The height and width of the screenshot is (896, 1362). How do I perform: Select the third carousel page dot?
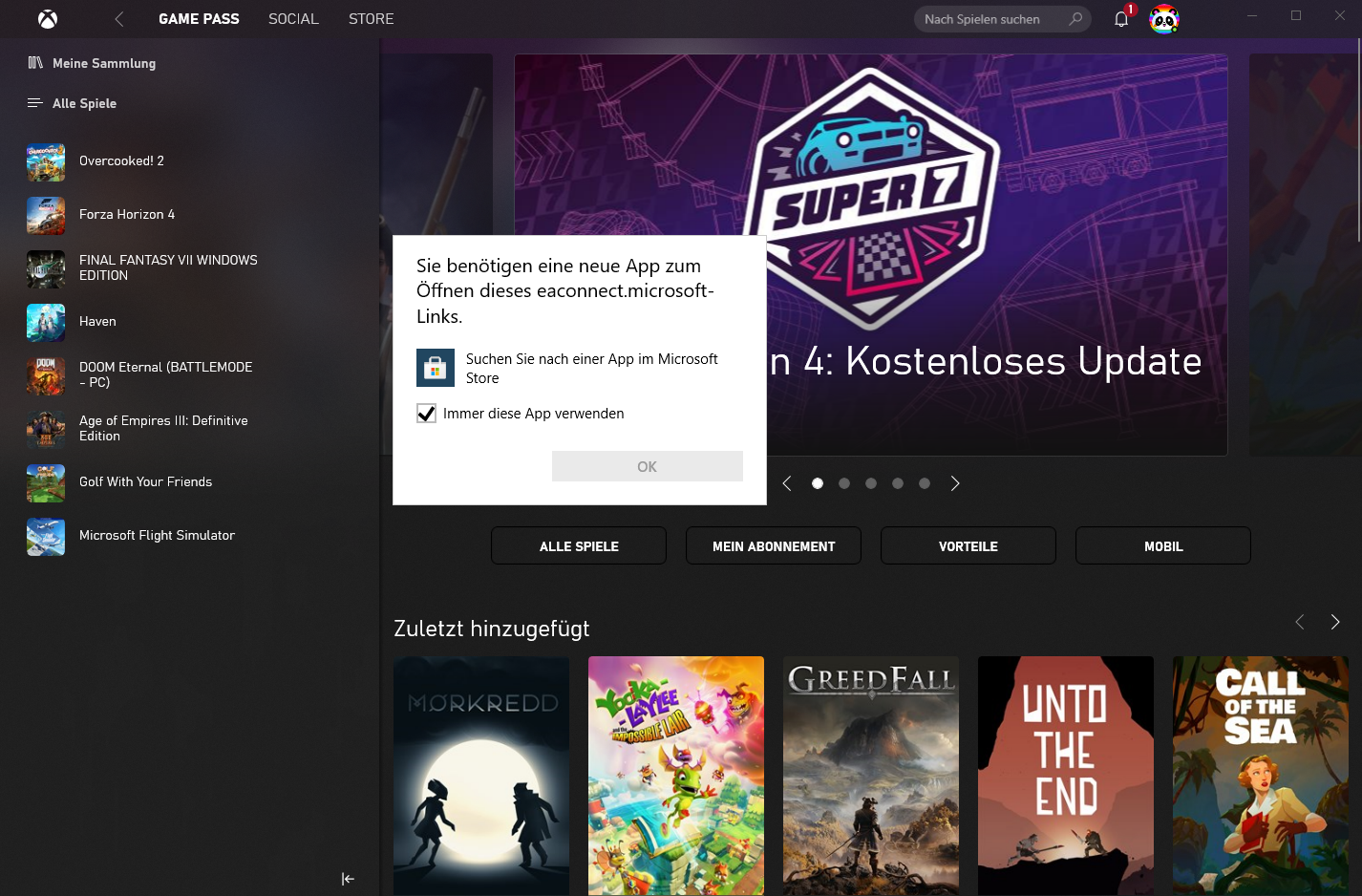(871, 483)
